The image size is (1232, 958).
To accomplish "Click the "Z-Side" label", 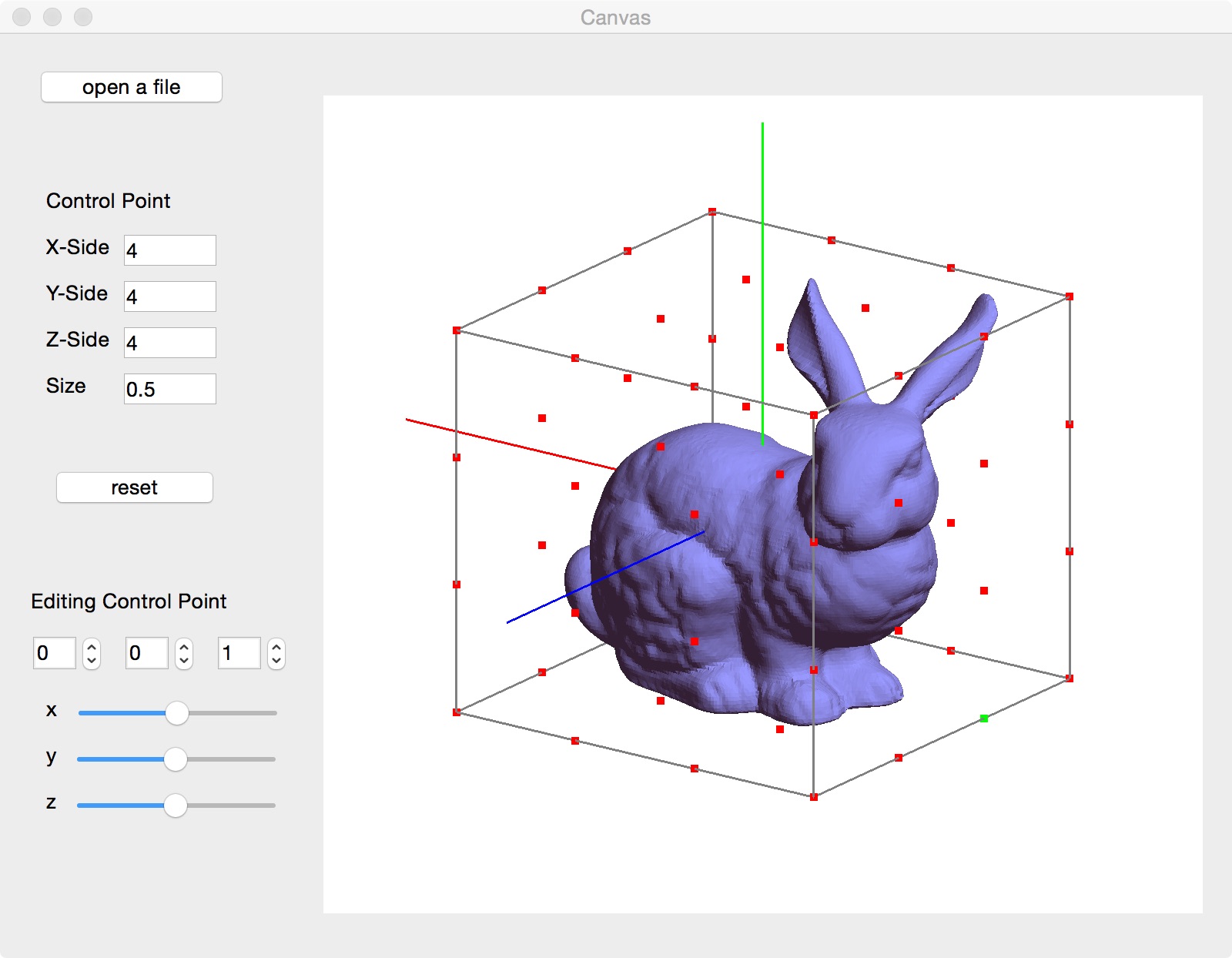I will pyautogui.click(x=77, y=340).
